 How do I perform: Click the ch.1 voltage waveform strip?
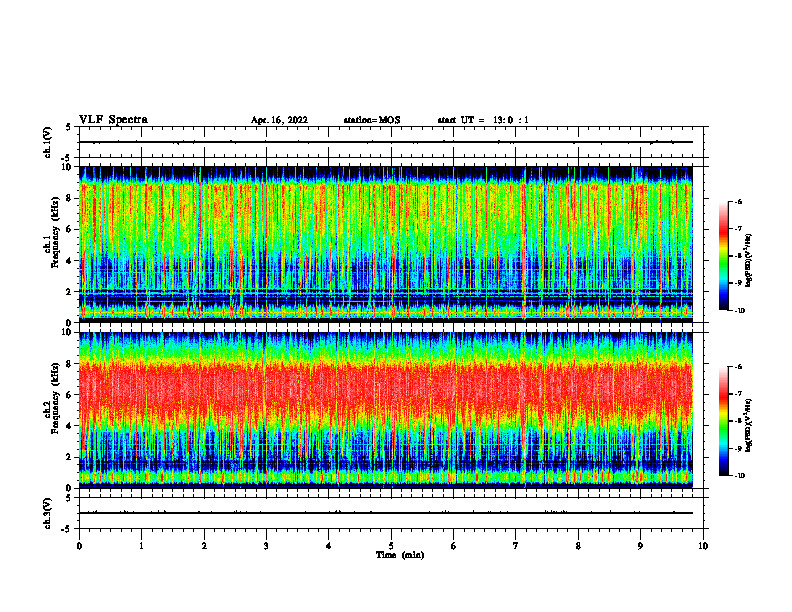point(391,142)
